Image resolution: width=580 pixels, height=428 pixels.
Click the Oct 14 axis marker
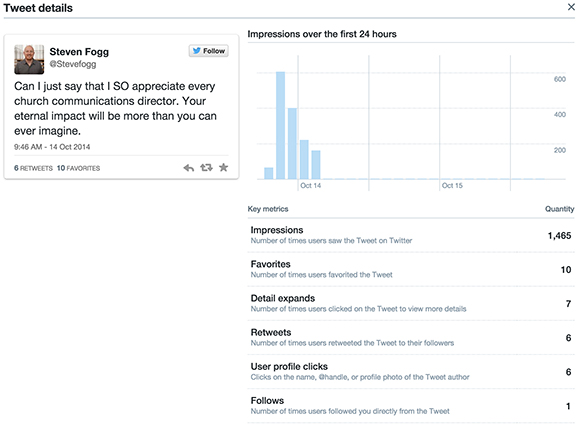click(310, 185)
